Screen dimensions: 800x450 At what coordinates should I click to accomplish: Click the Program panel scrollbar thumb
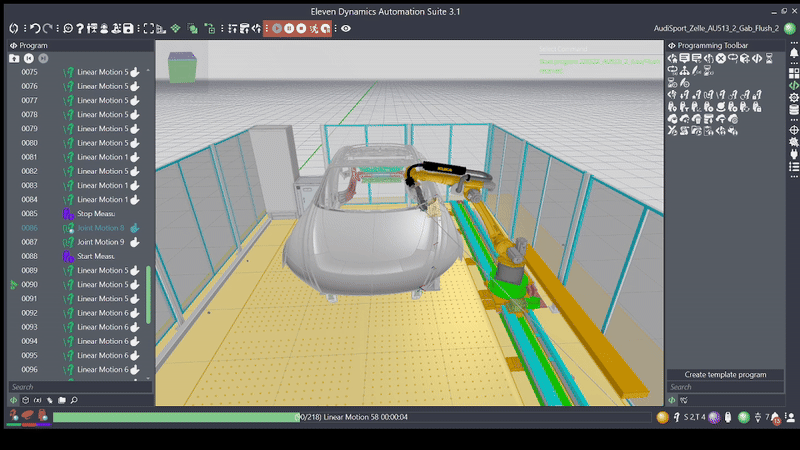point(148,294)
